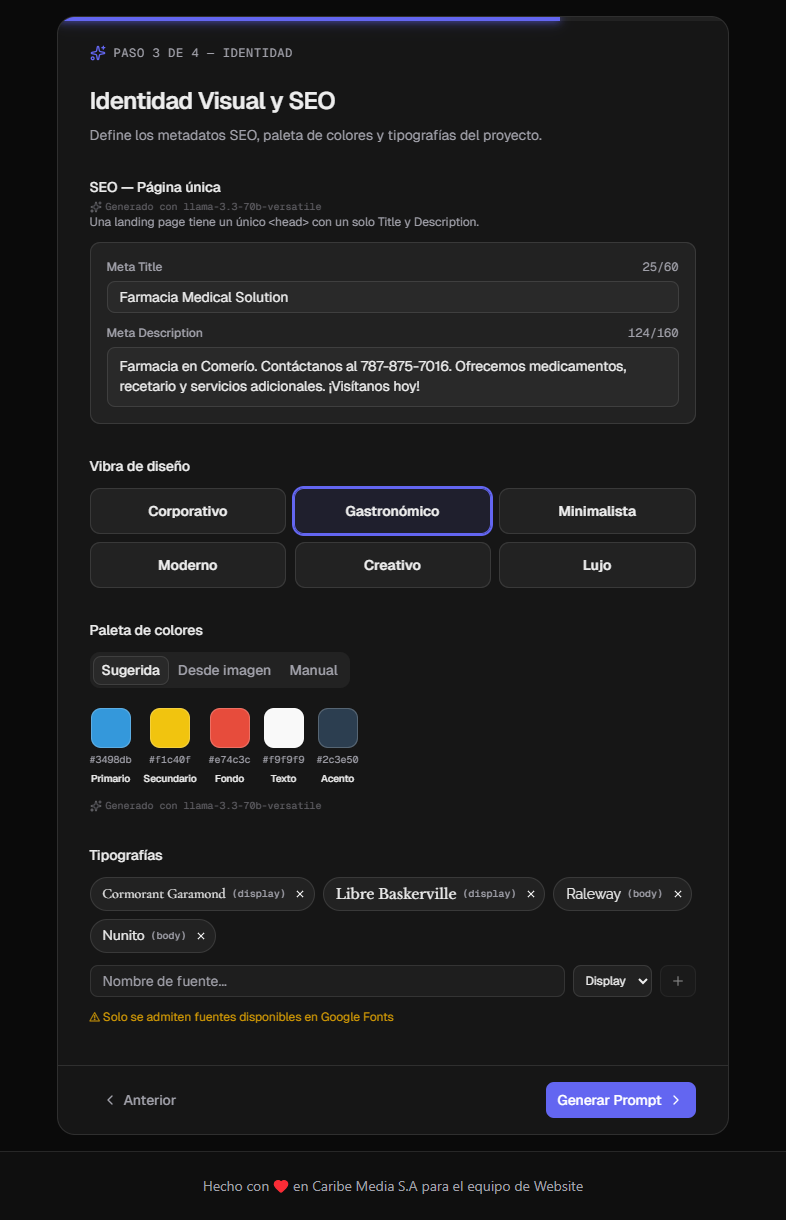Click the Hecho con Caribe Media footer text

pyautogui.click(x=393, y=1187)
